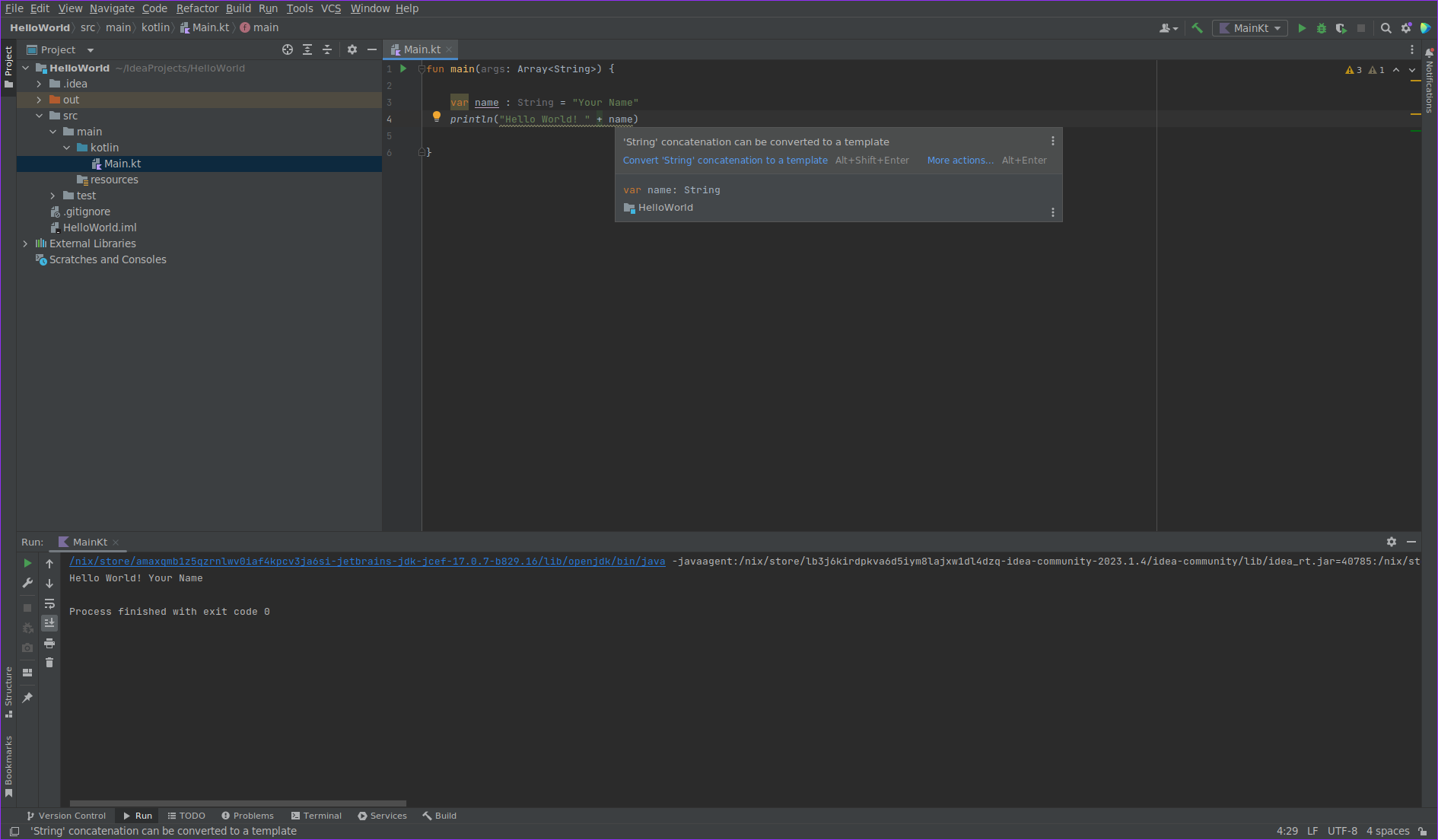This screenshot has height=840, width=1438.
Task: Expand the .idea folder
Action: tap(40, 84)
